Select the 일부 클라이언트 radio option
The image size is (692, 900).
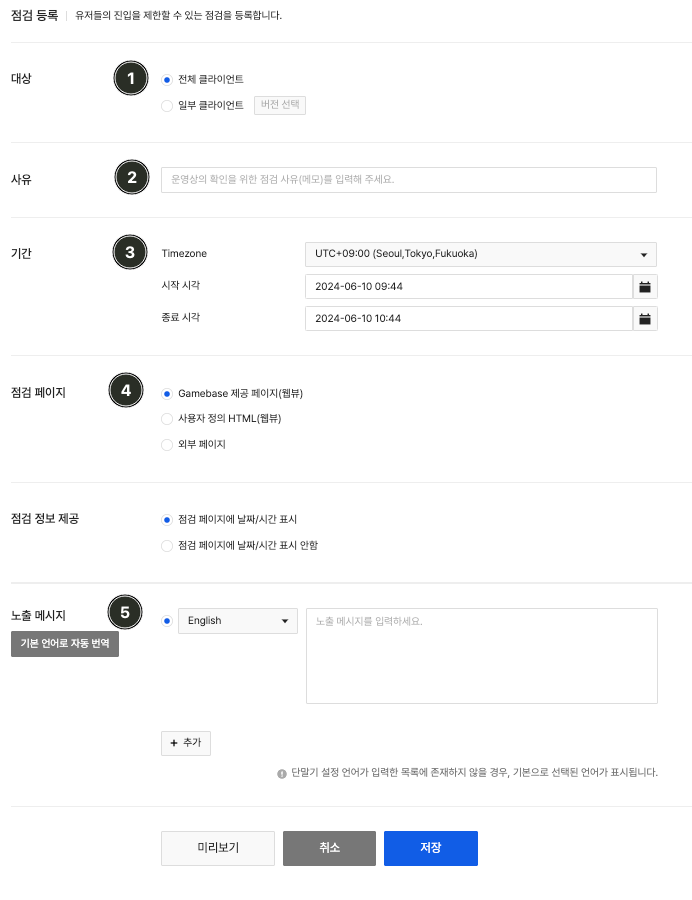coord(167,106)
